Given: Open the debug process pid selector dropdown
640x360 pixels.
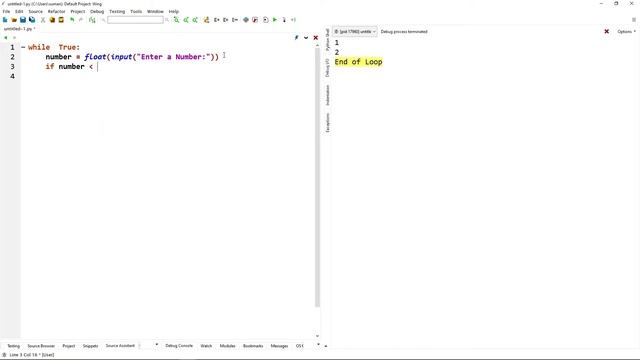Looking at the screenshot, I should tap(355, 31).
